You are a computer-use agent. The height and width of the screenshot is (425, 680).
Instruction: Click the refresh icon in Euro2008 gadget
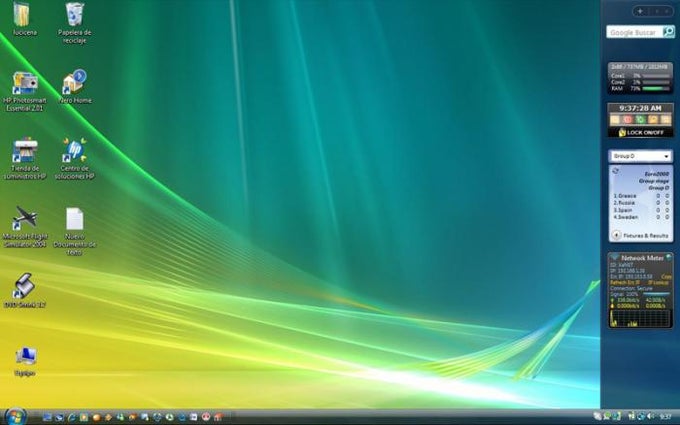[x=615, y=171]
